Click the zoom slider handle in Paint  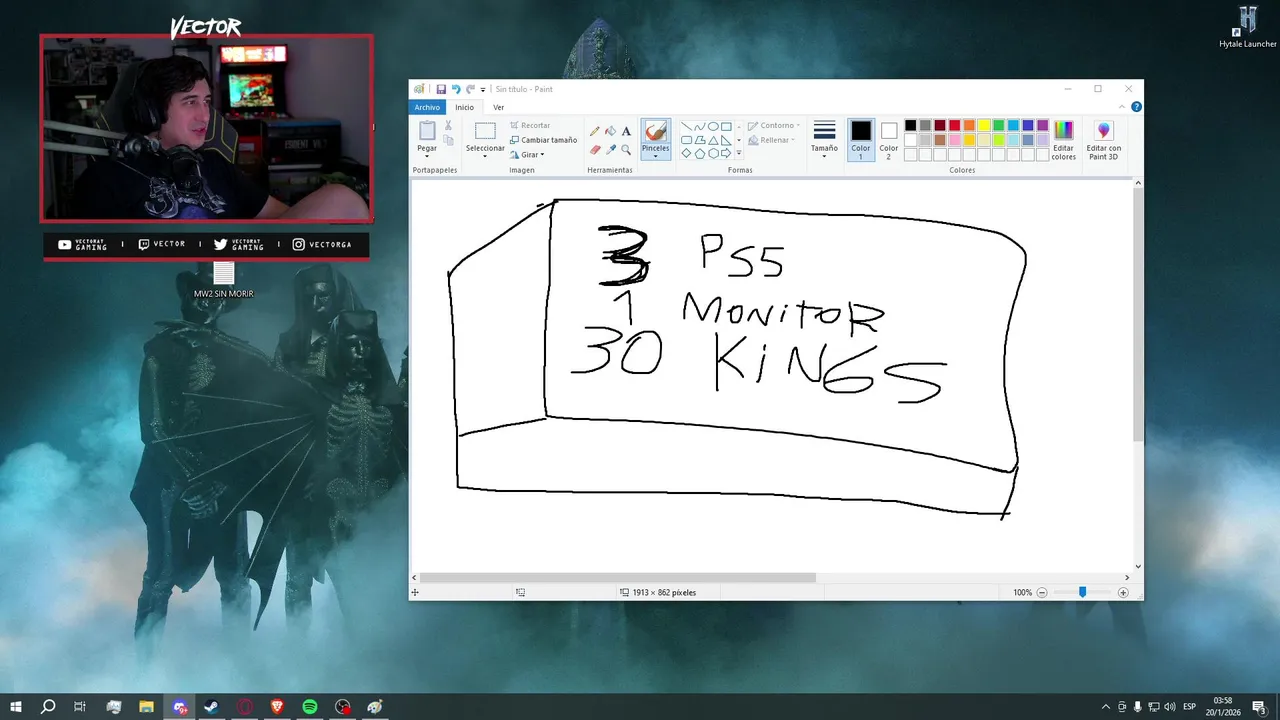[x=1082, y=593]
